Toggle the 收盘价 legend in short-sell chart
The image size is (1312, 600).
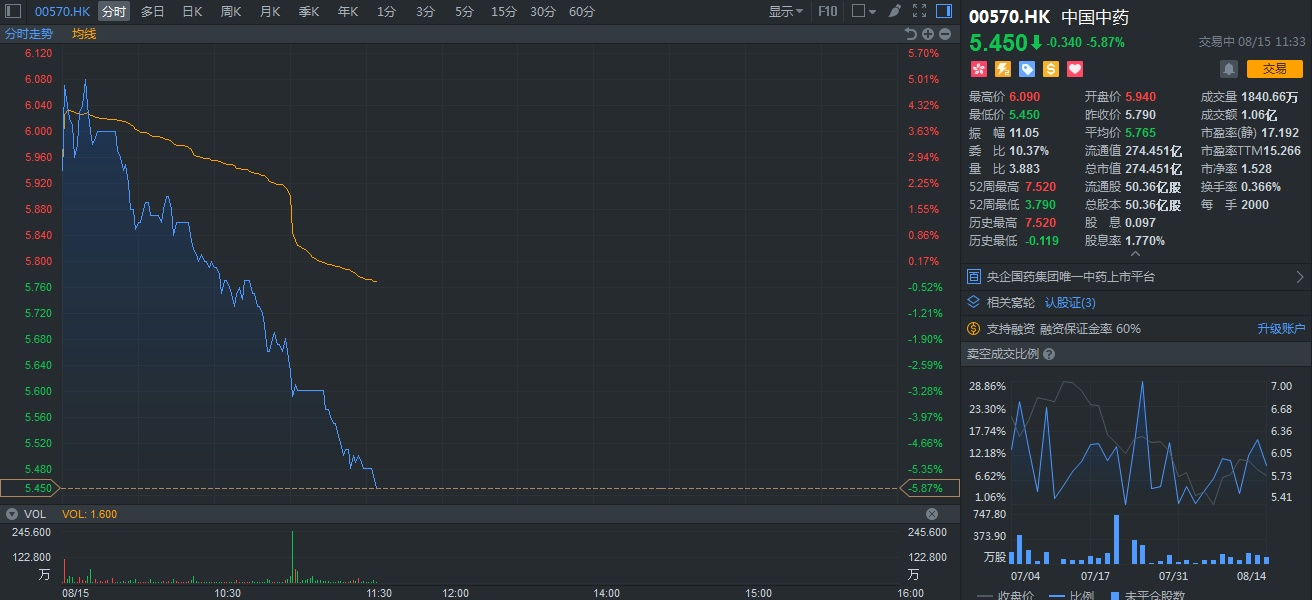[1005, 596]
